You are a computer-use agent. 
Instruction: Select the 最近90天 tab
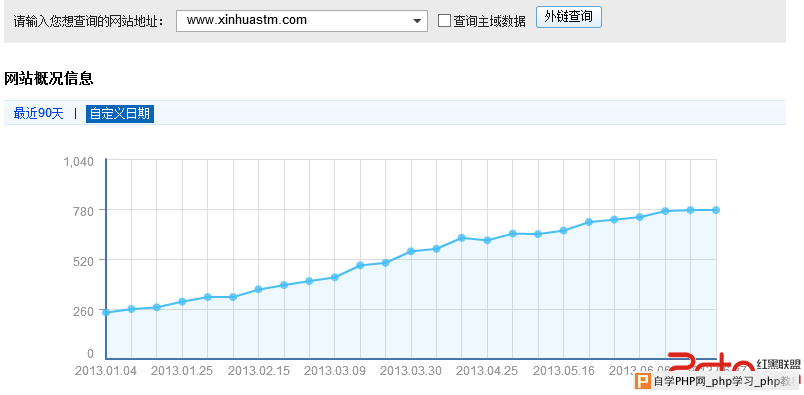[x=38, y=113]
